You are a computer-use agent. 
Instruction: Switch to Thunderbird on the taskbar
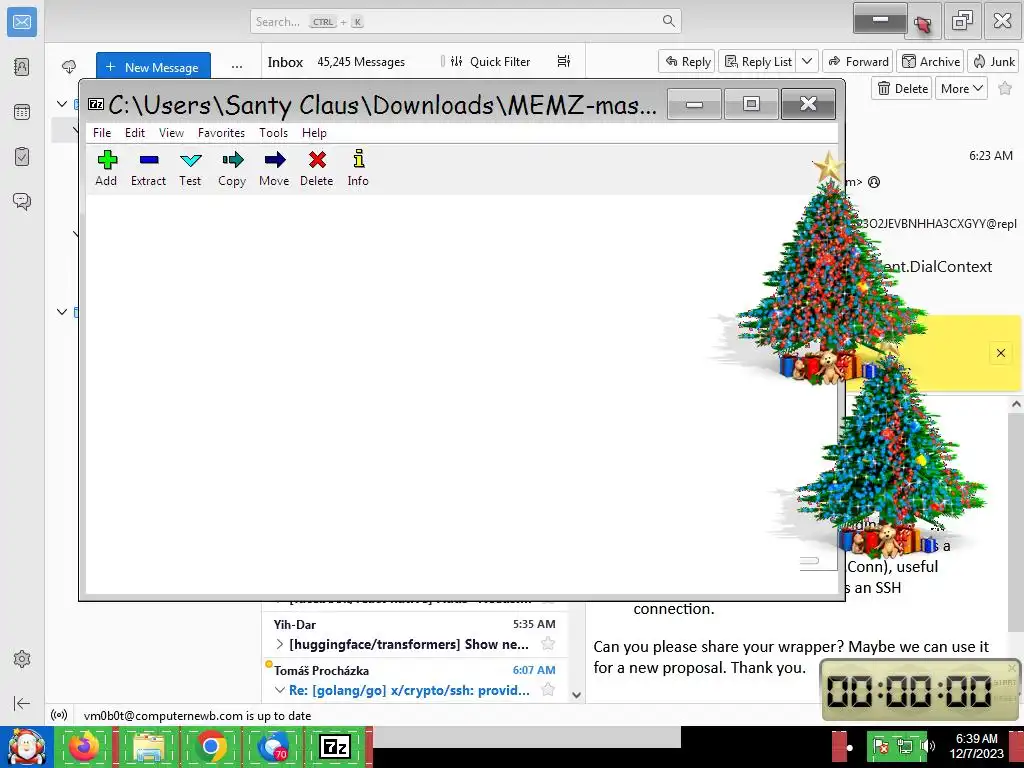tap(274, 747)
